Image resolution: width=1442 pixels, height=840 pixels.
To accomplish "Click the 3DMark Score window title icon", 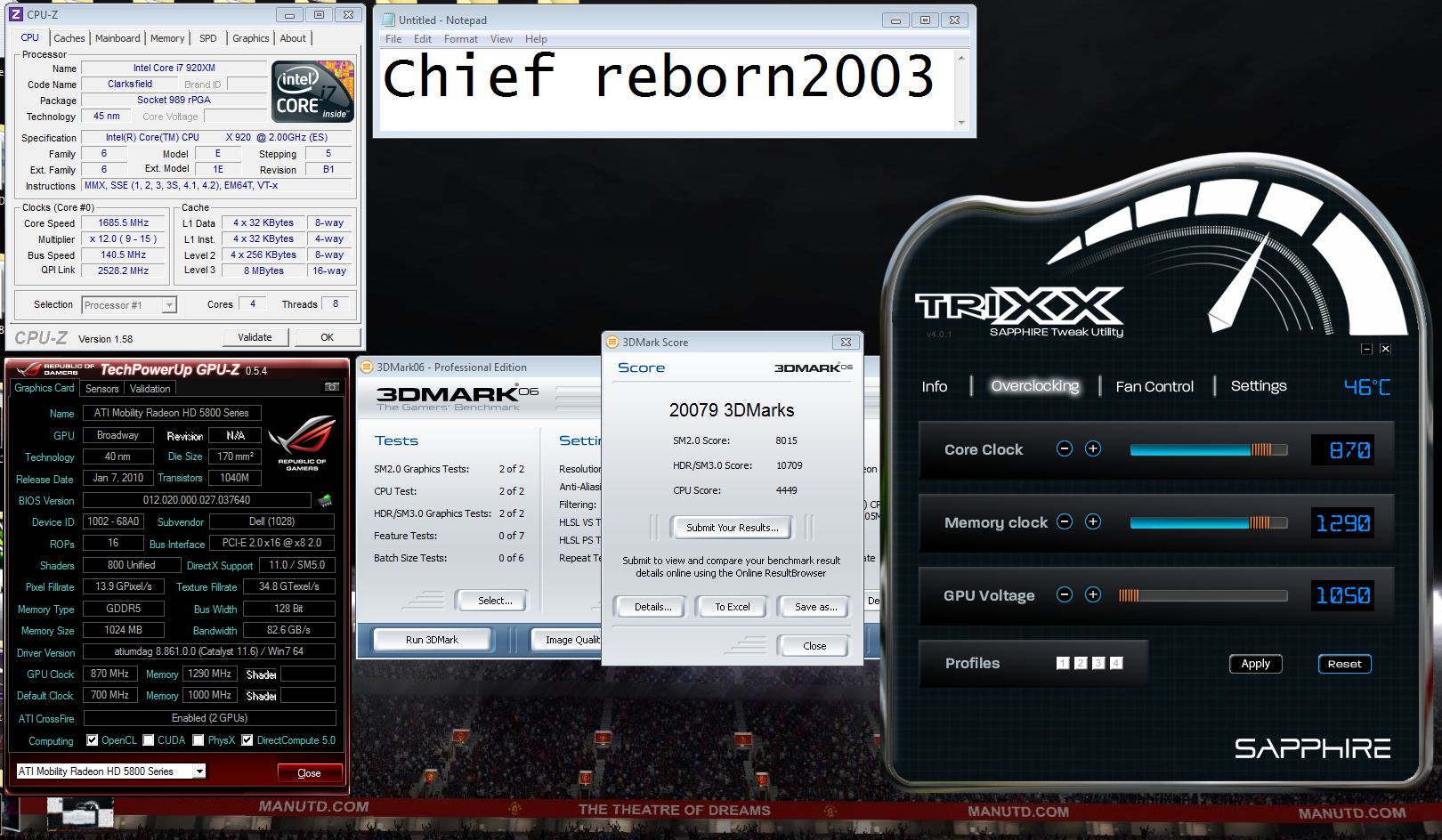I will [612, 342].
